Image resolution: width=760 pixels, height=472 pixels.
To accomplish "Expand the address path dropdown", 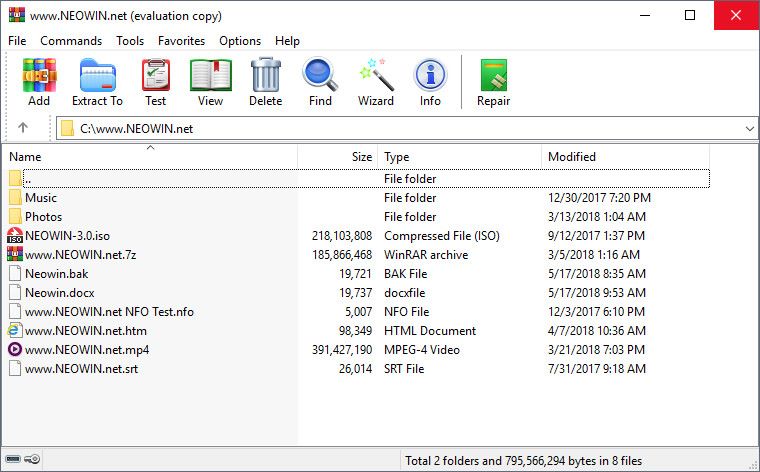I will [749, 129].
